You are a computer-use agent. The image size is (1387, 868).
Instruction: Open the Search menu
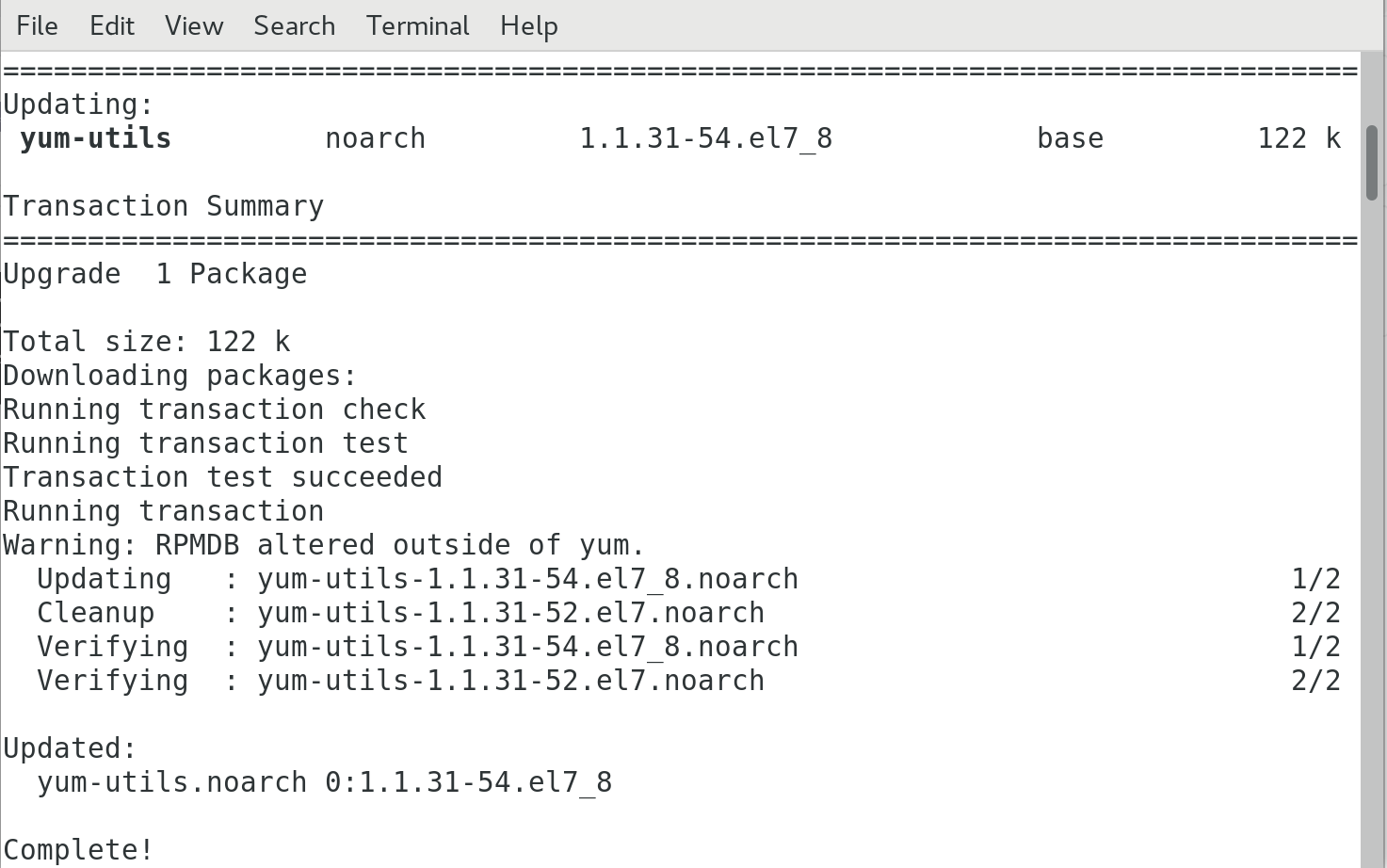[x=294, y=25]
